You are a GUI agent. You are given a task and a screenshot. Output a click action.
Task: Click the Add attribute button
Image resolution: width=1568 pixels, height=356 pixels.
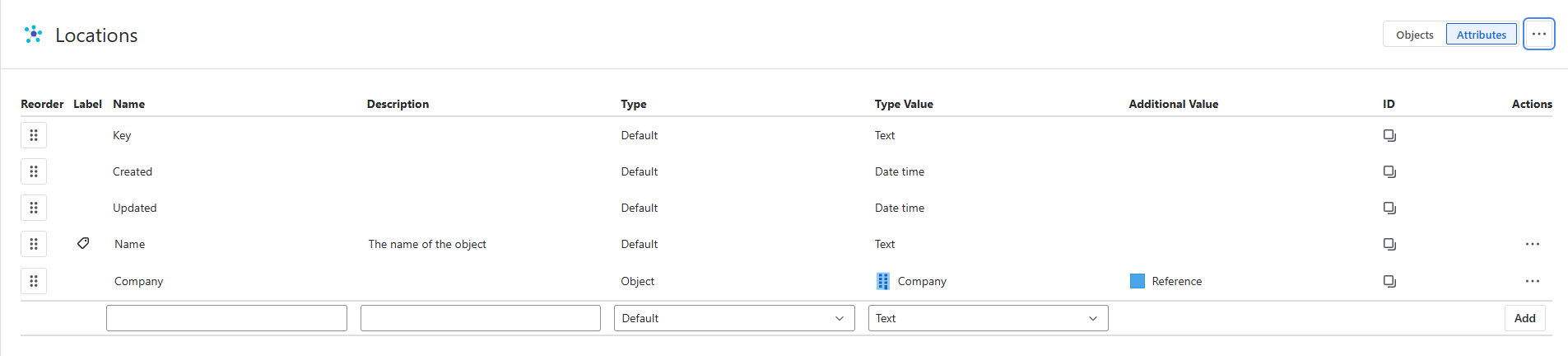pyautogui.click(x=1524, y=318)
